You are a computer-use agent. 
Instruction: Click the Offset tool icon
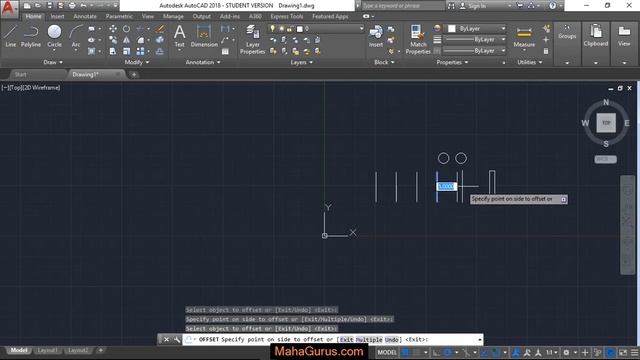(x=160, y=51)
